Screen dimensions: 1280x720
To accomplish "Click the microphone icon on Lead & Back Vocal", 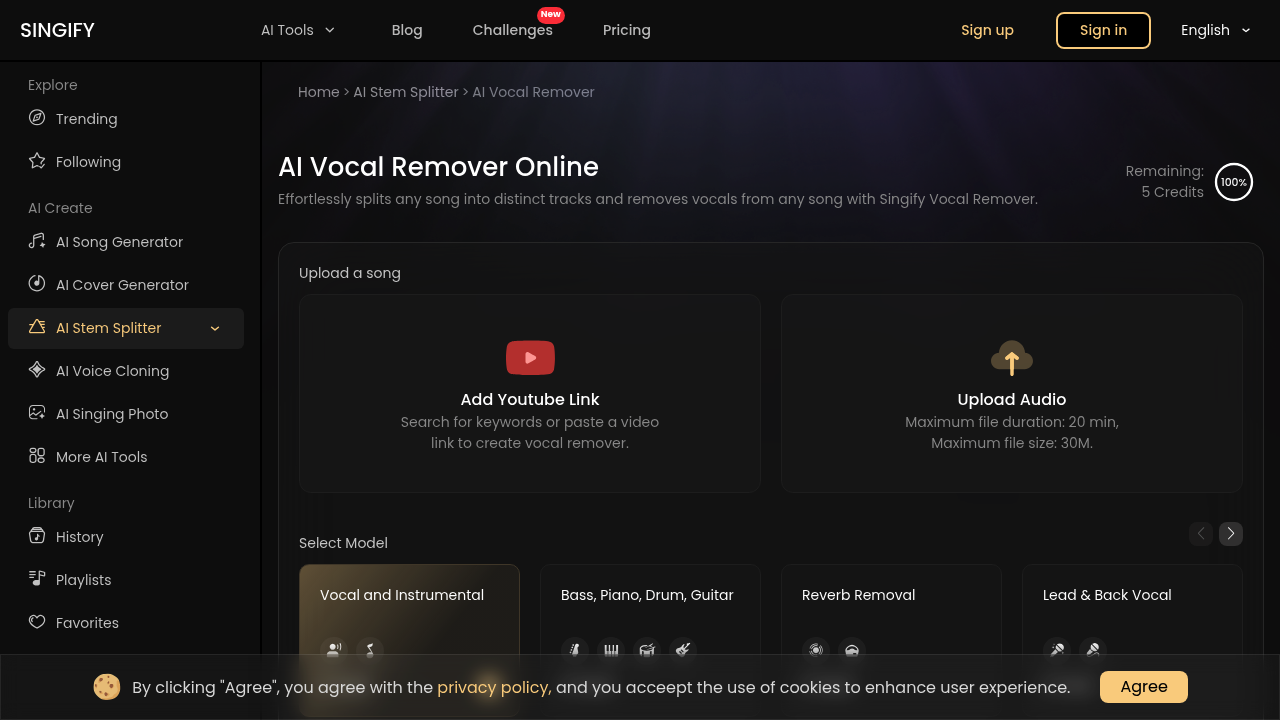I will pos(1057,650).
